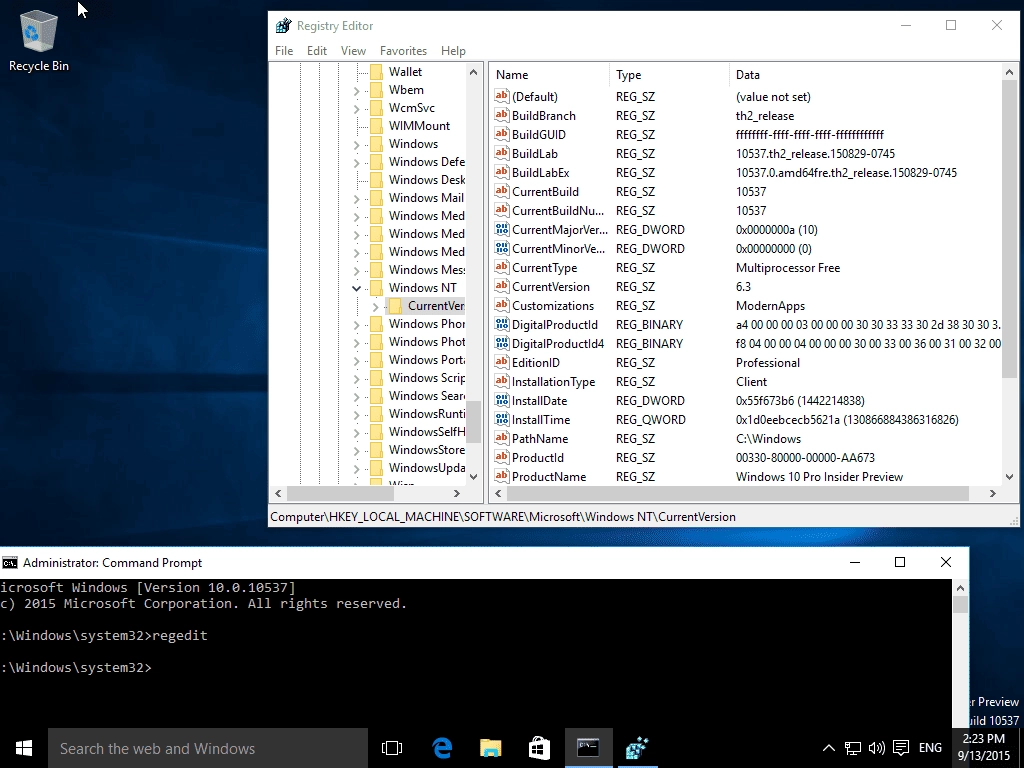Sort values by the Data column header
The width and height of the screenshot is (1024, 768).
pyautogui.click(x=865, y=74)
